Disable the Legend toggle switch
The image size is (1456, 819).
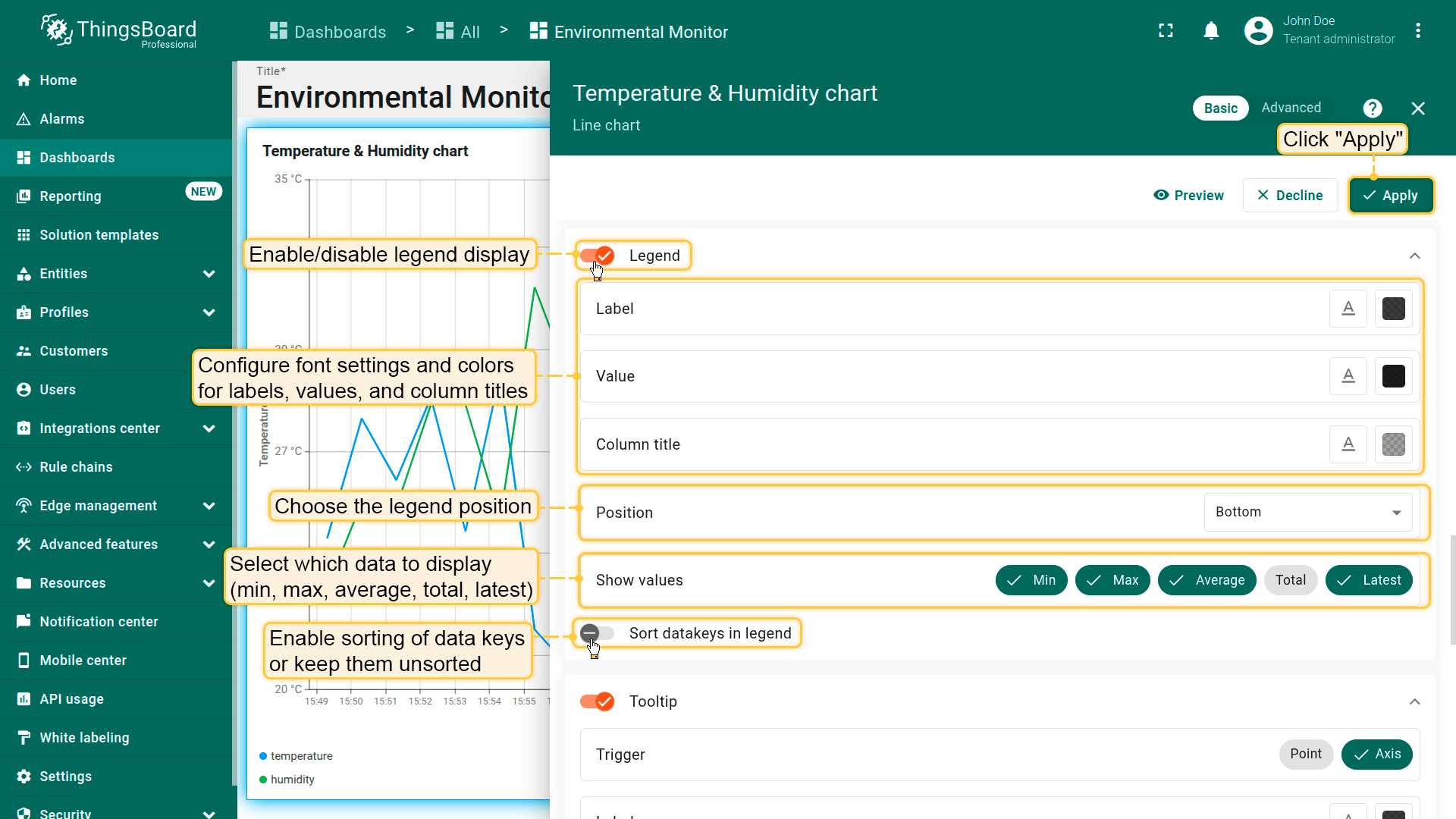pos(597,256)
